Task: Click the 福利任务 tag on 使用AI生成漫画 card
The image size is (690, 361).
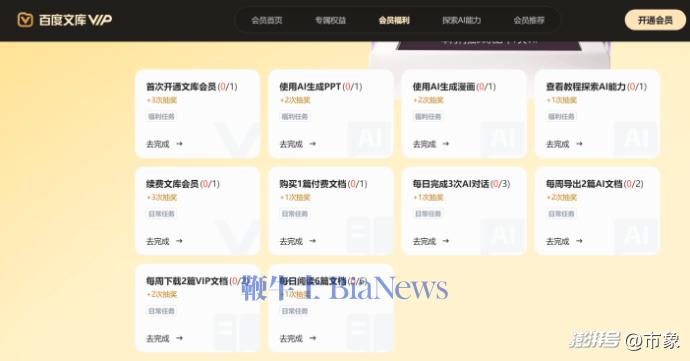Action: click(x=428, y=117)
